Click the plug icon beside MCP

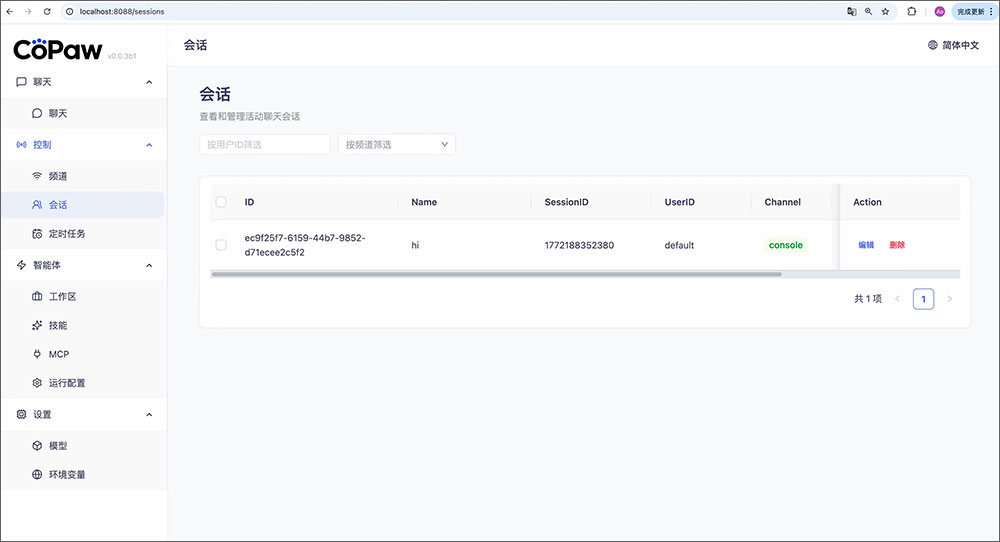click(x=37, y=354)
